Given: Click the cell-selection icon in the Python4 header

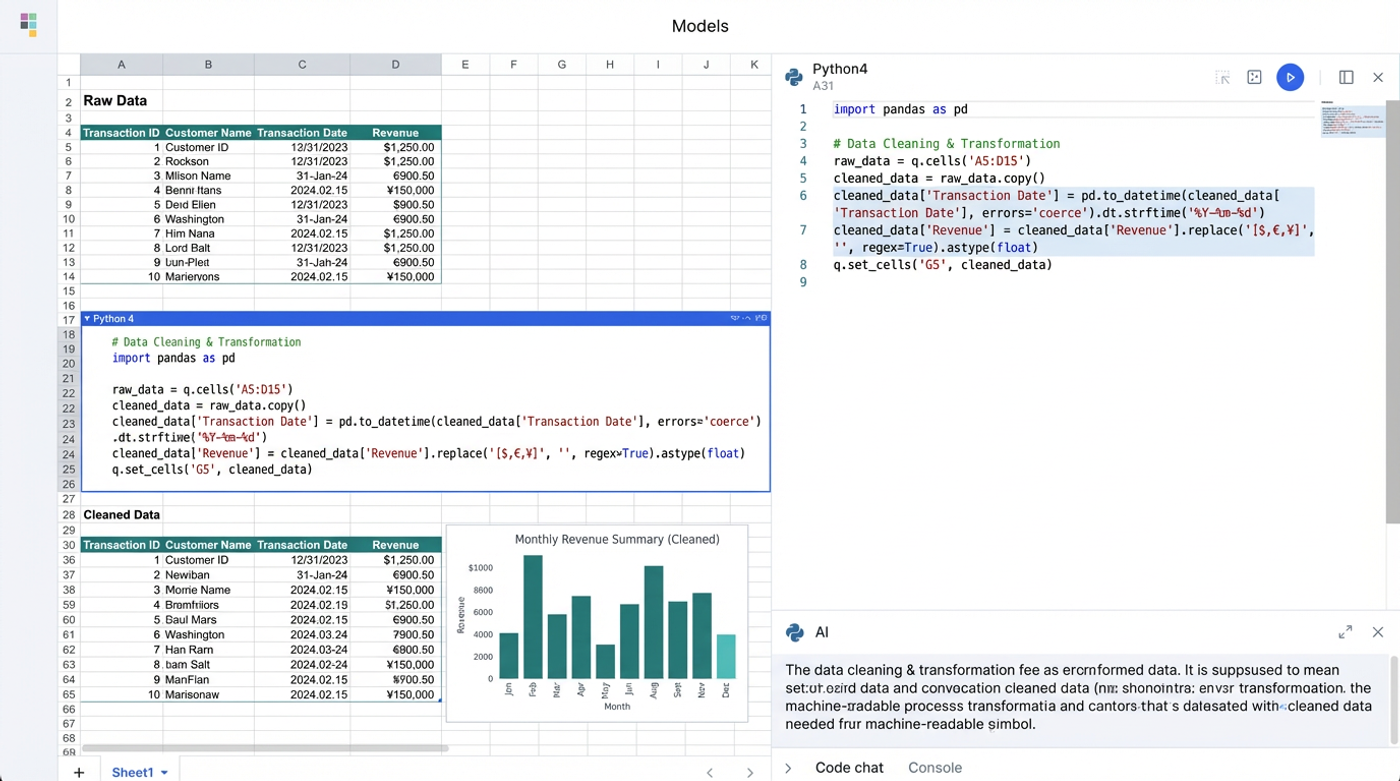Looking at the screenshot, I should point(1222,77).
